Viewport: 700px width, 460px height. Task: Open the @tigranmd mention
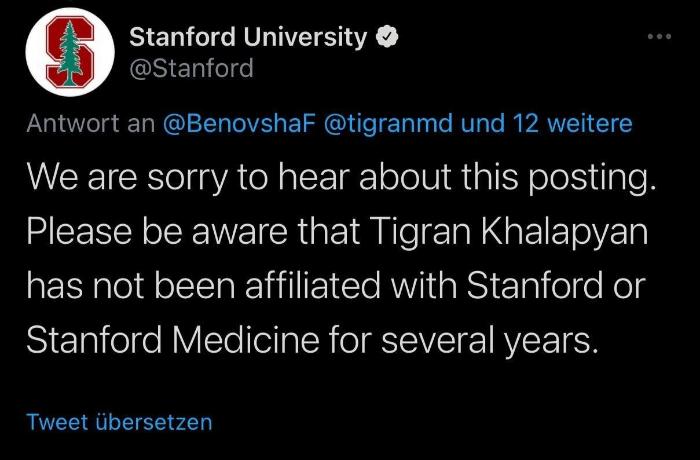pyautogui.click(x=388, y=123)
